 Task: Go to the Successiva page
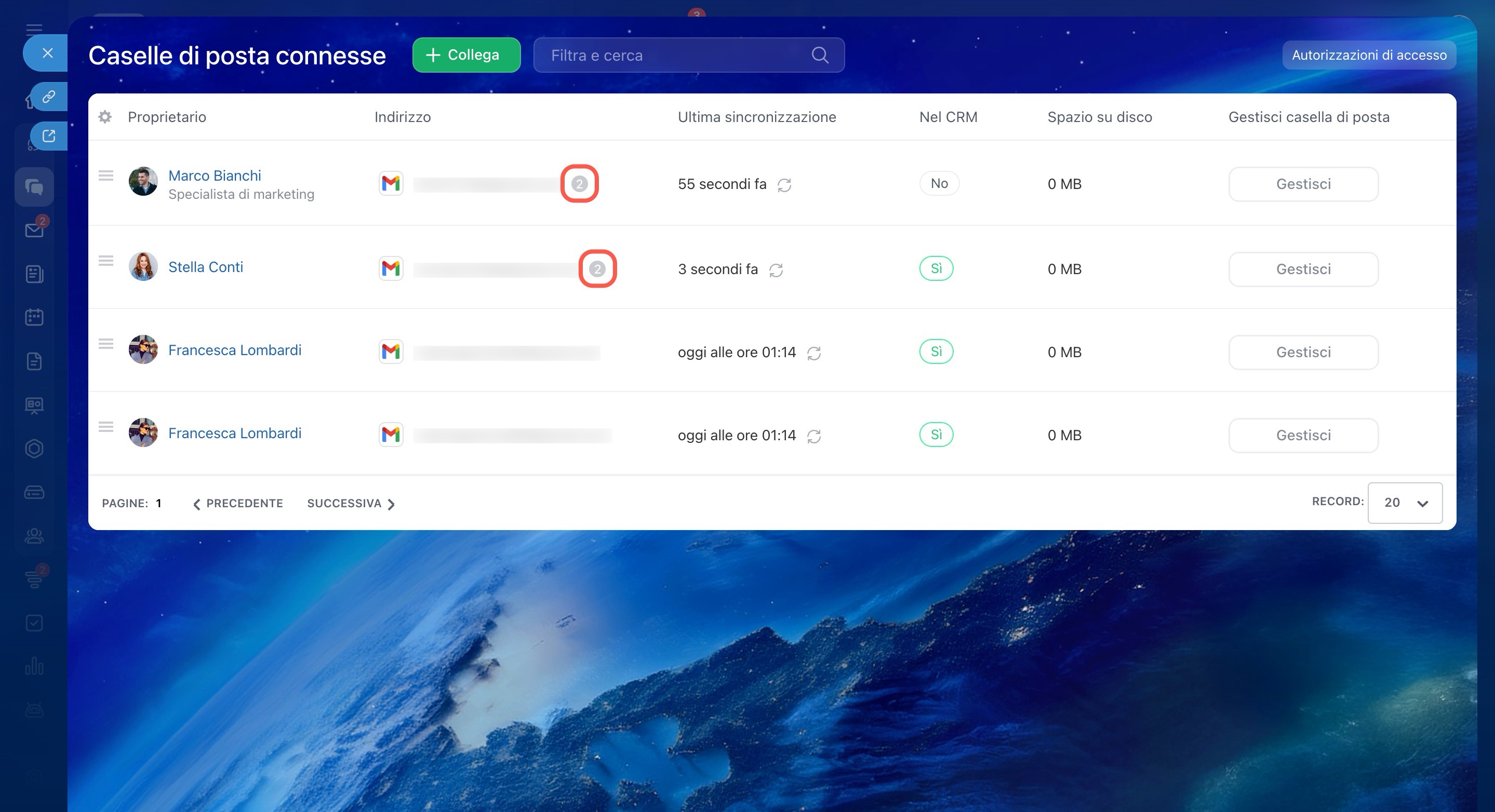point(351,504)
